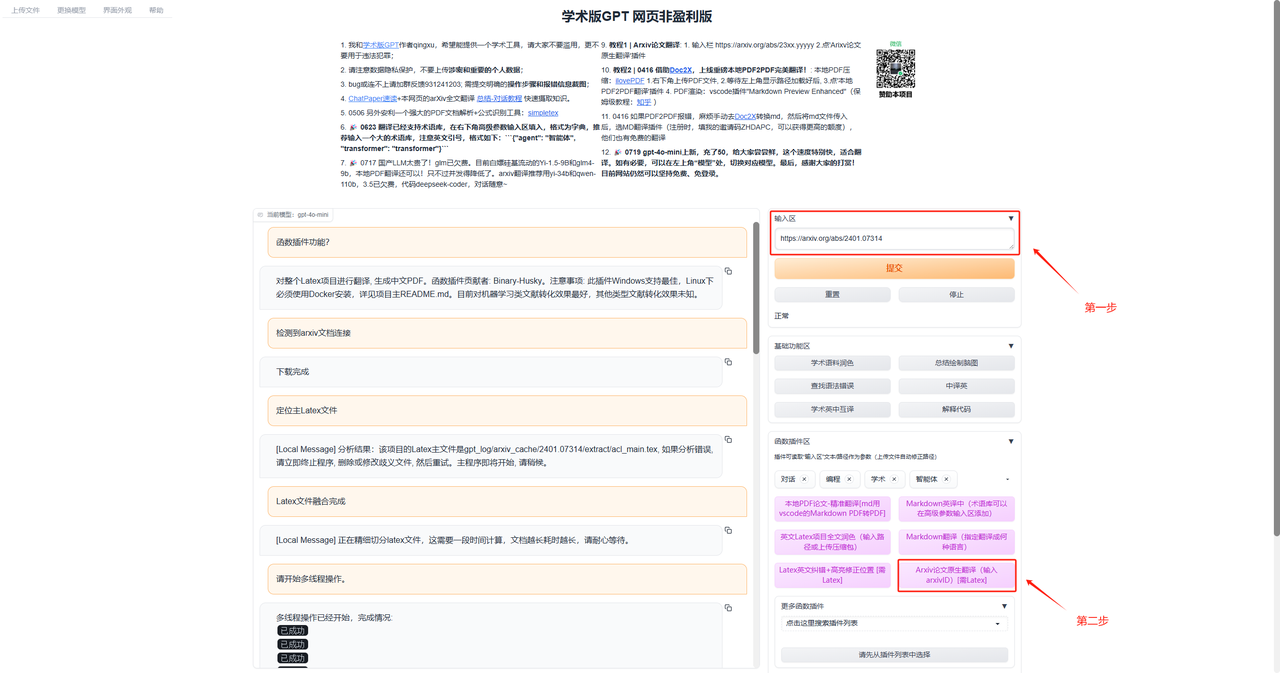Viewport: 1280px width, 673px height.
Task: Copy the "[Local Message] 分析结果" message
Action: click(x=728, y=439)
